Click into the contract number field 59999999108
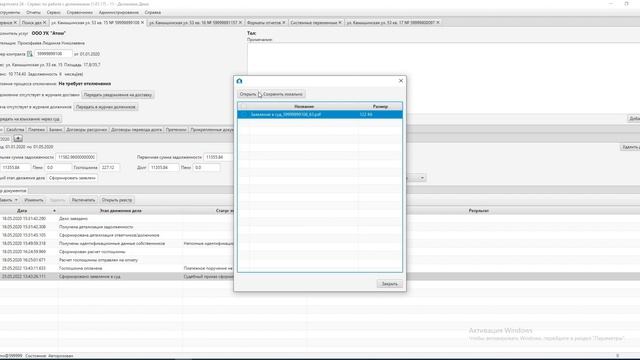The width and height of the screenshot is (640, 360). point(53,54)
